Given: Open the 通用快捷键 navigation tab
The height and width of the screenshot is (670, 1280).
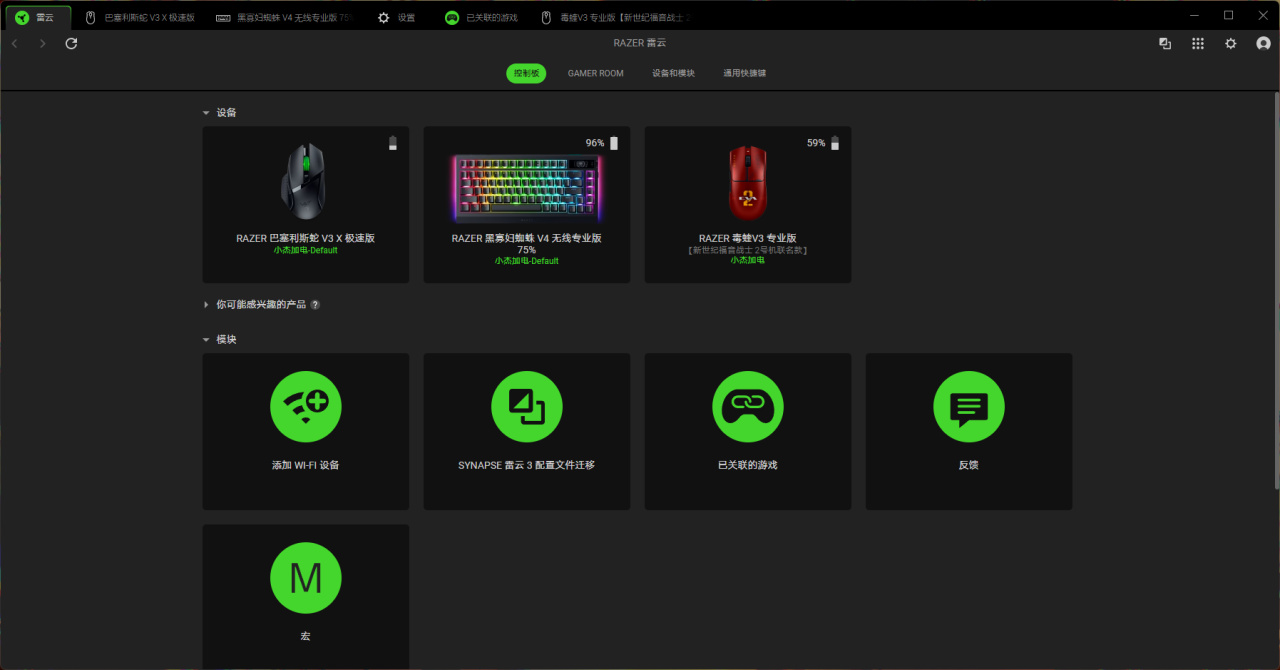Looking at the screenshot, I should pos(745,73).
